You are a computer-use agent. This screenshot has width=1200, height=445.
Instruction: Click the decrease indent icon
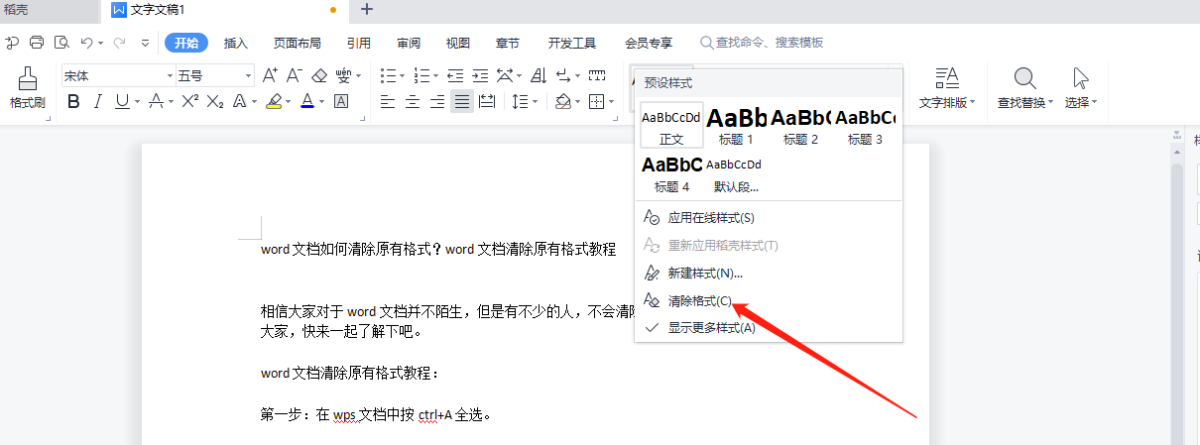tap(455, 75)
